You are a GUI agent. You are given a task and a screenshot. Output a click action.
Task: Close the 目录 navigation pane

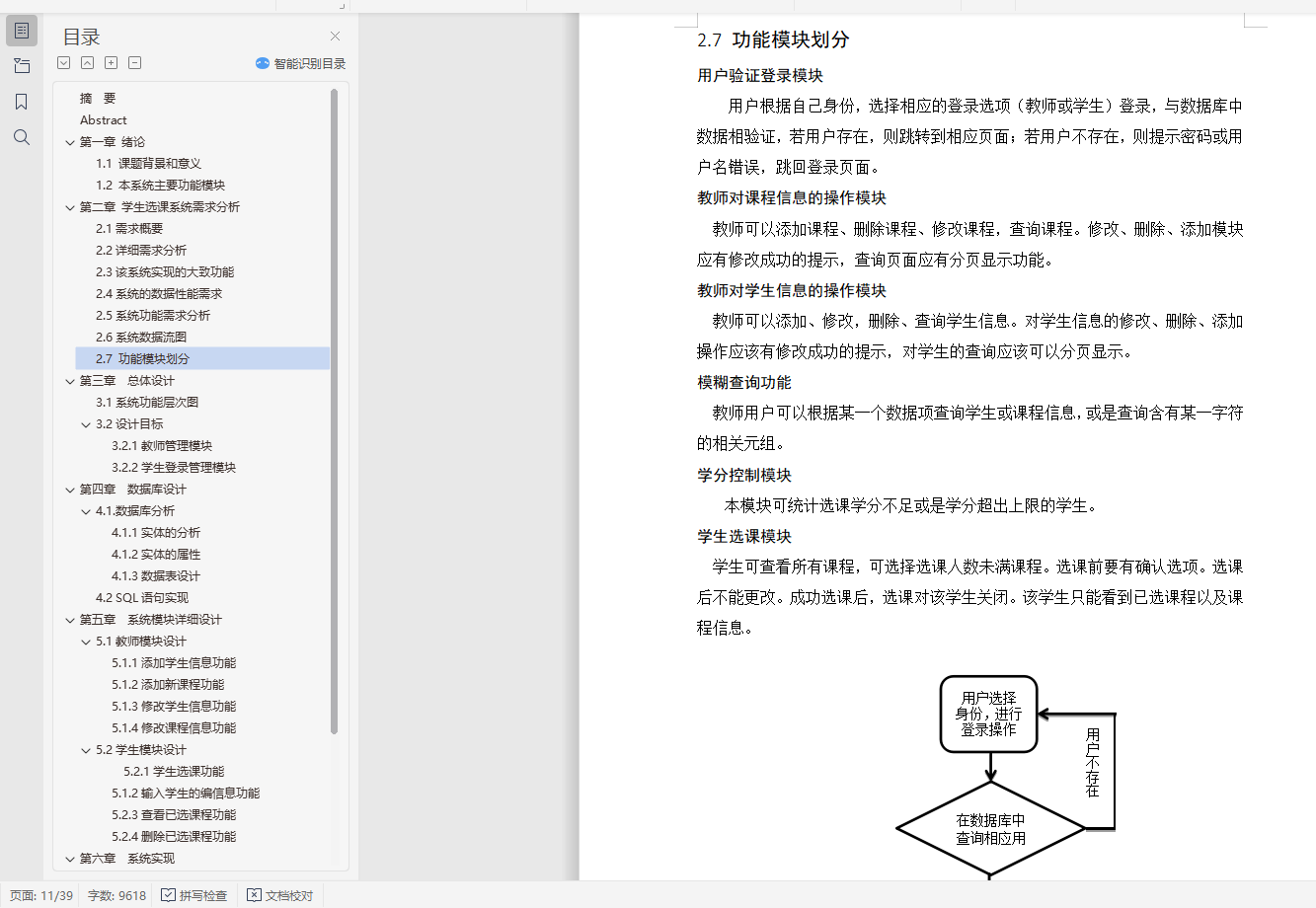click(335, 37)
